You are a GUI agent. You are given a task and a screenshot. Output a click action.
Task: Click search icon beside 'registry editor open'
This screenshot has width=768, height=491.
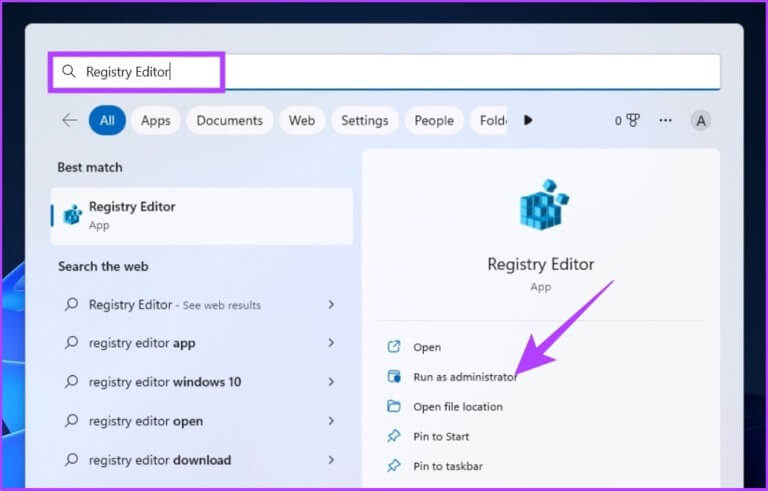(72, 420)
